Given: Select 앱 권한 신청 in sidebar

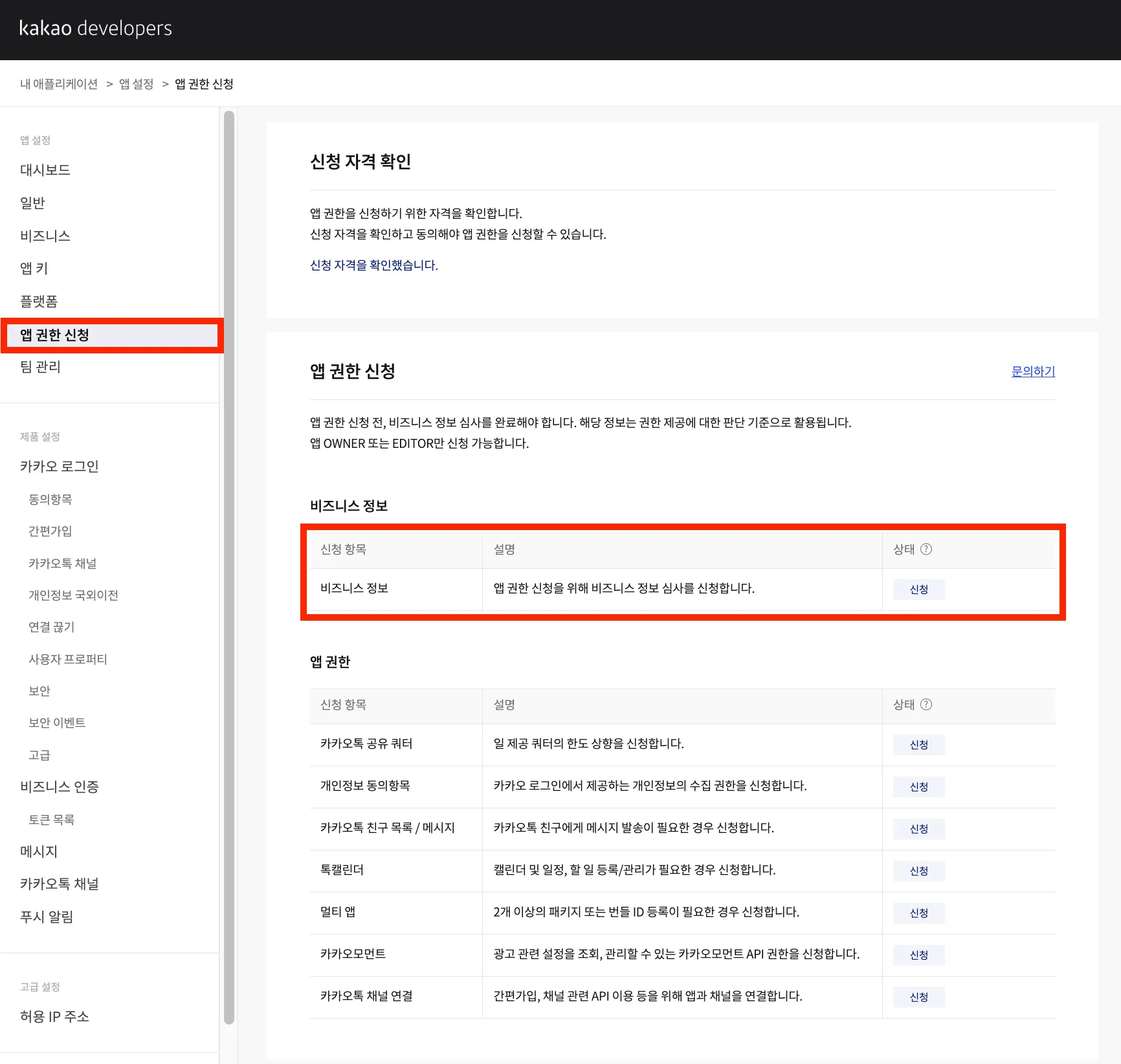Looking at the screenshot, I should [x=112, y=335].
